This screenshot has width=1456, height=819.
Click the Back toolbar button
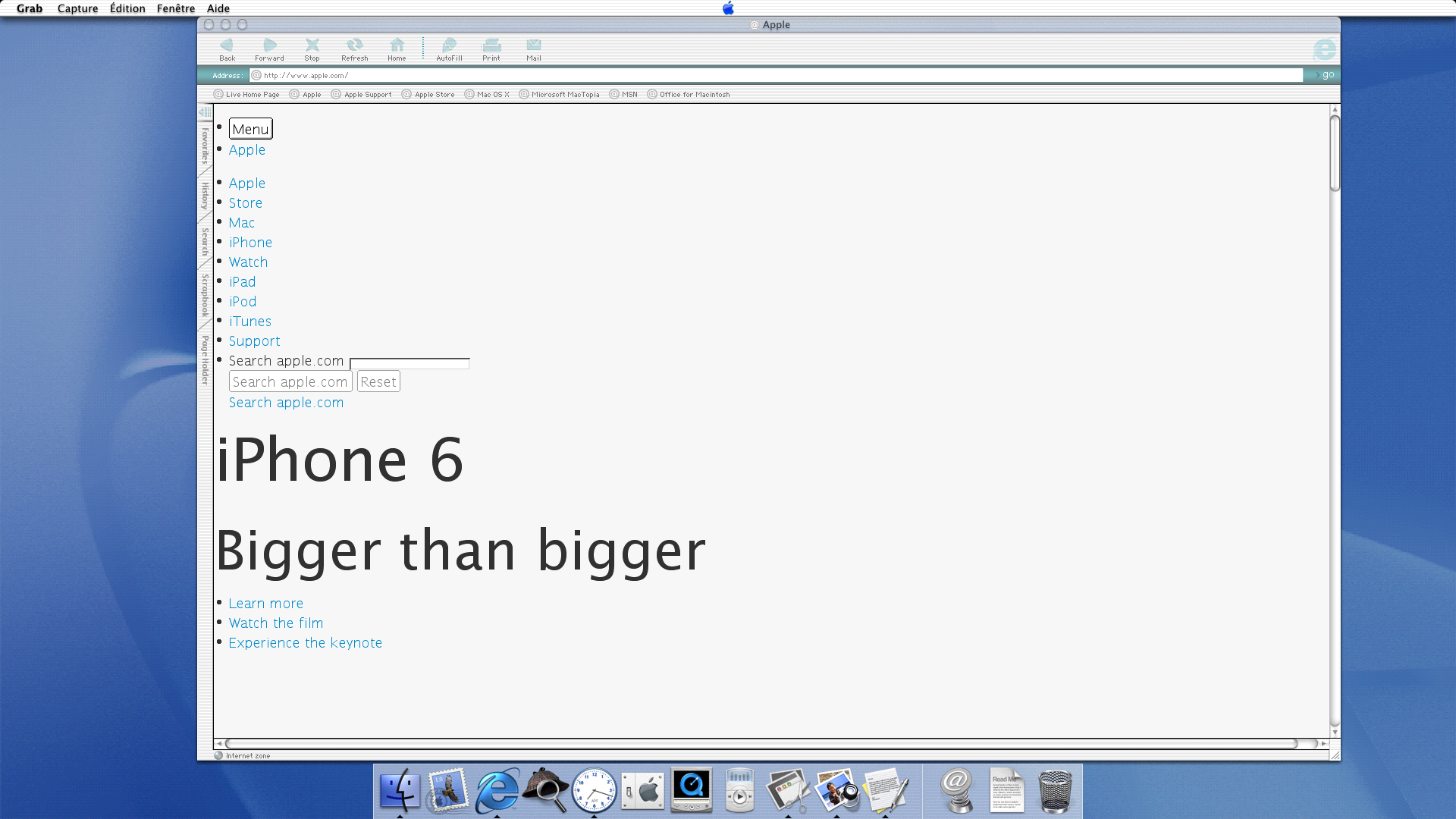pos(227,49)
